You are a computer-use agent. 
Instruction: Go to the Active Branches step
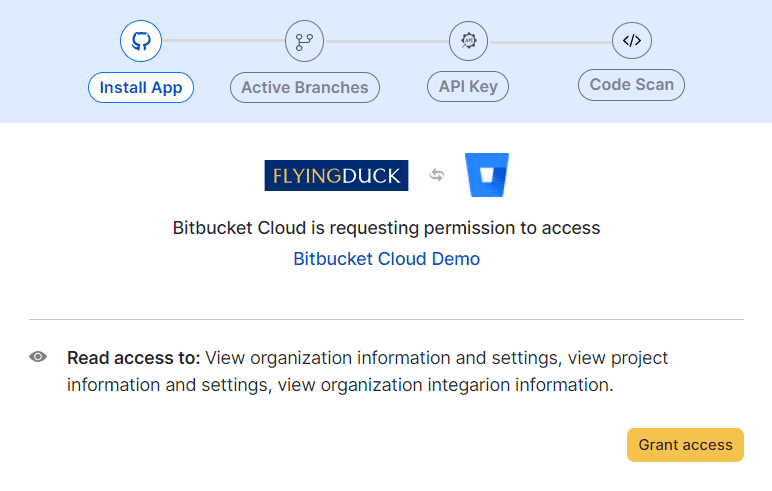305,88
